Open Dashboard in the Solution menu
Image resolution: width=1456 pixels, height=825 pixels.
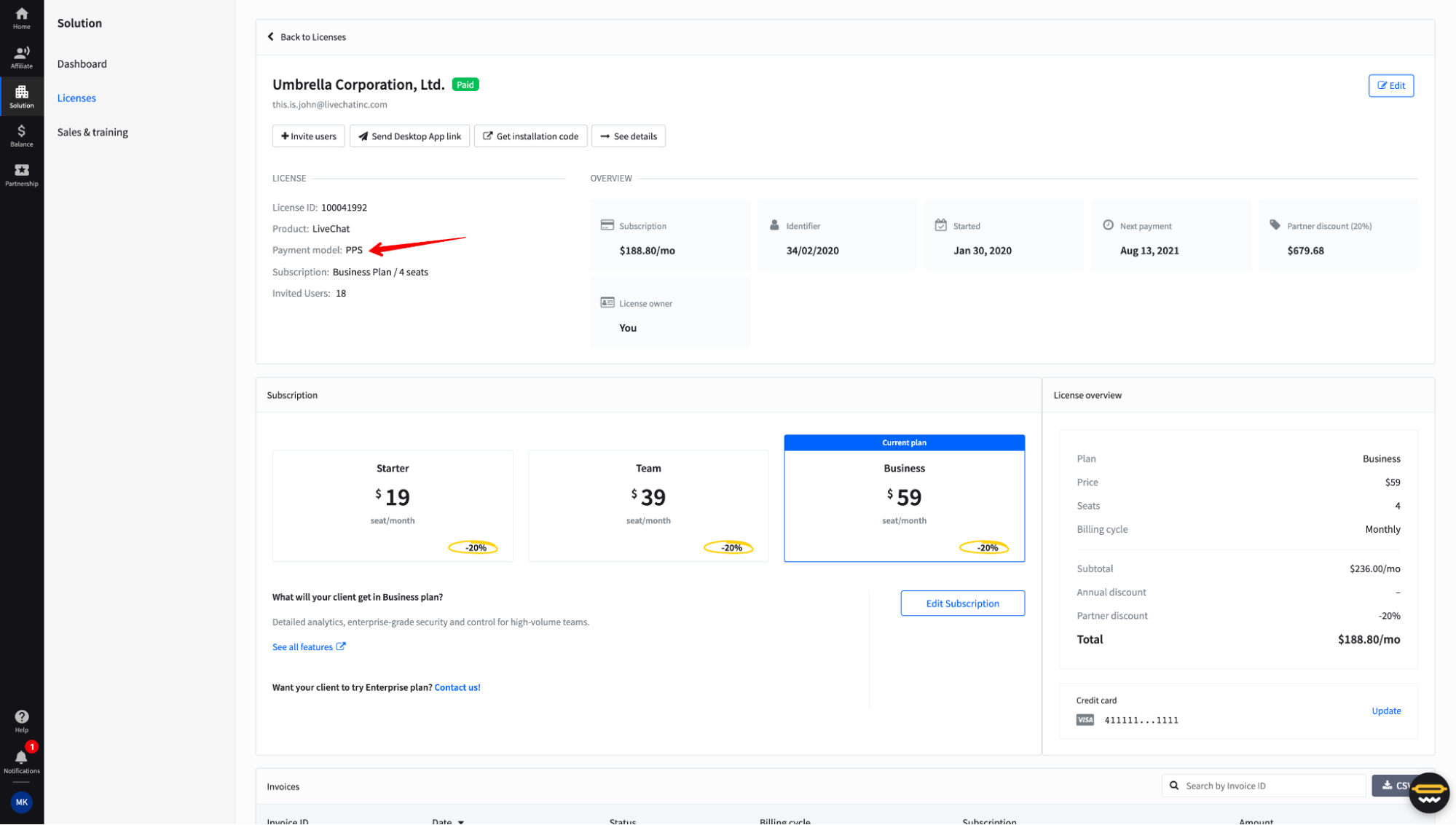pyautogui.click(x=82, y=64)
